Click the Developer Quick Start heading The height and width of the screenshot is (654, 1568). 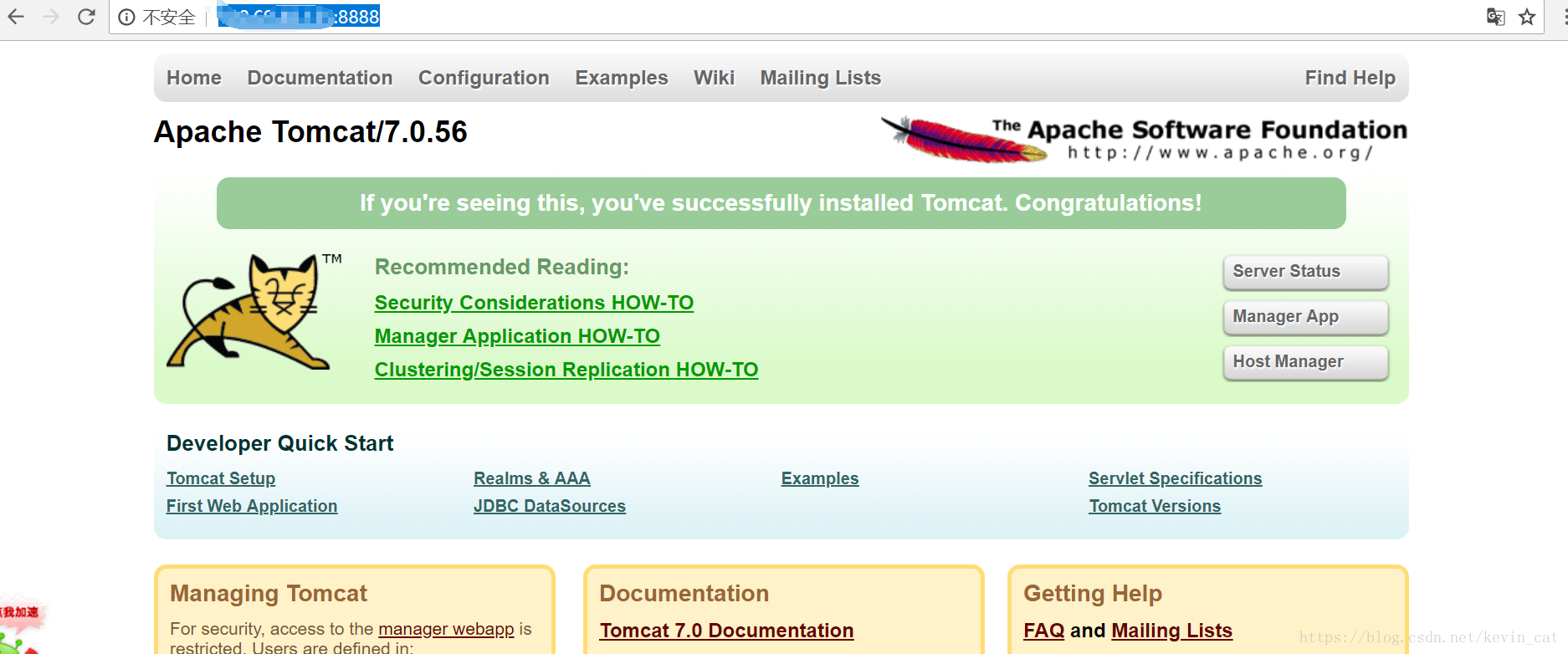click(279, 443)
